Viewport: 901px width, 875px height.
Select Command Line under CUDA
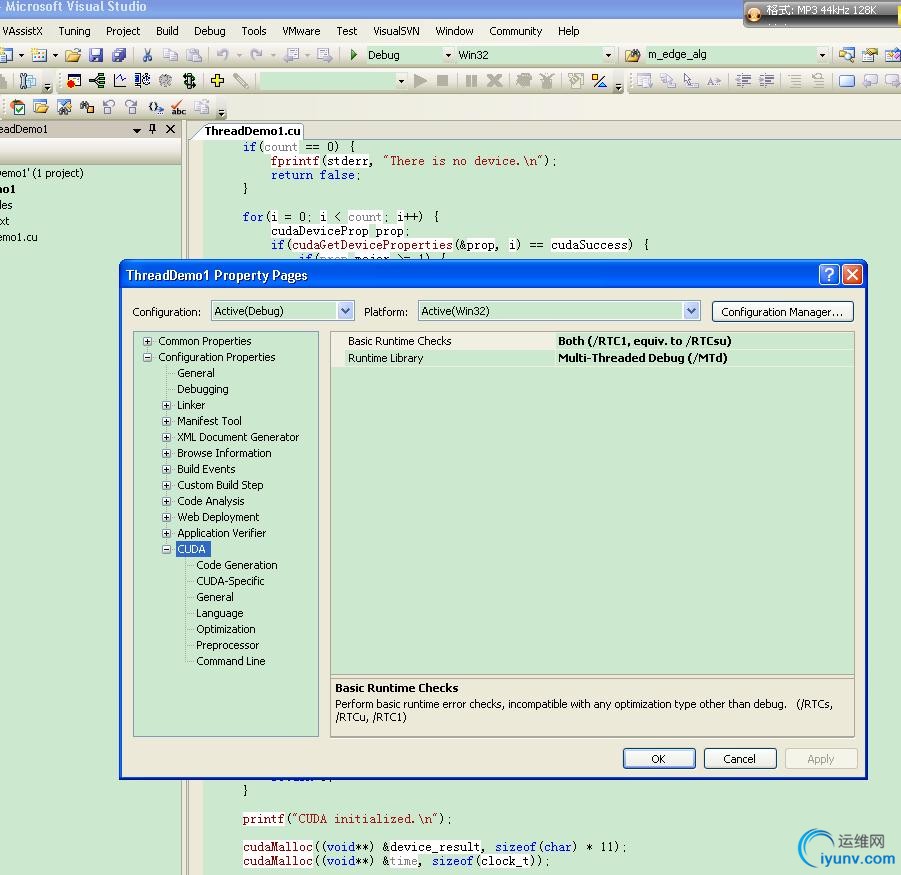point(230,661)
